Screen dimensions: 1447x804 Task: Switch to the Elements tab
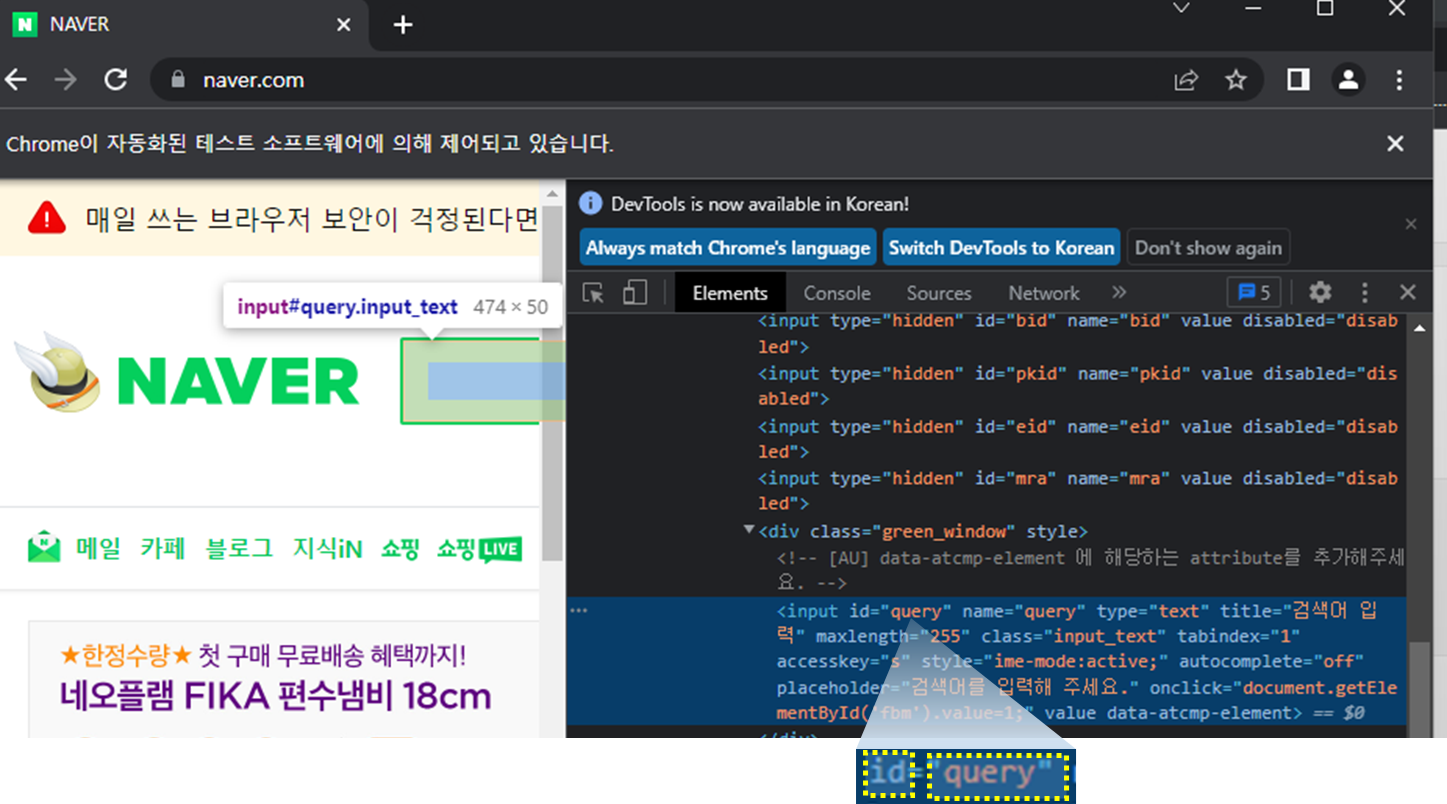click(x=730, y=293)
